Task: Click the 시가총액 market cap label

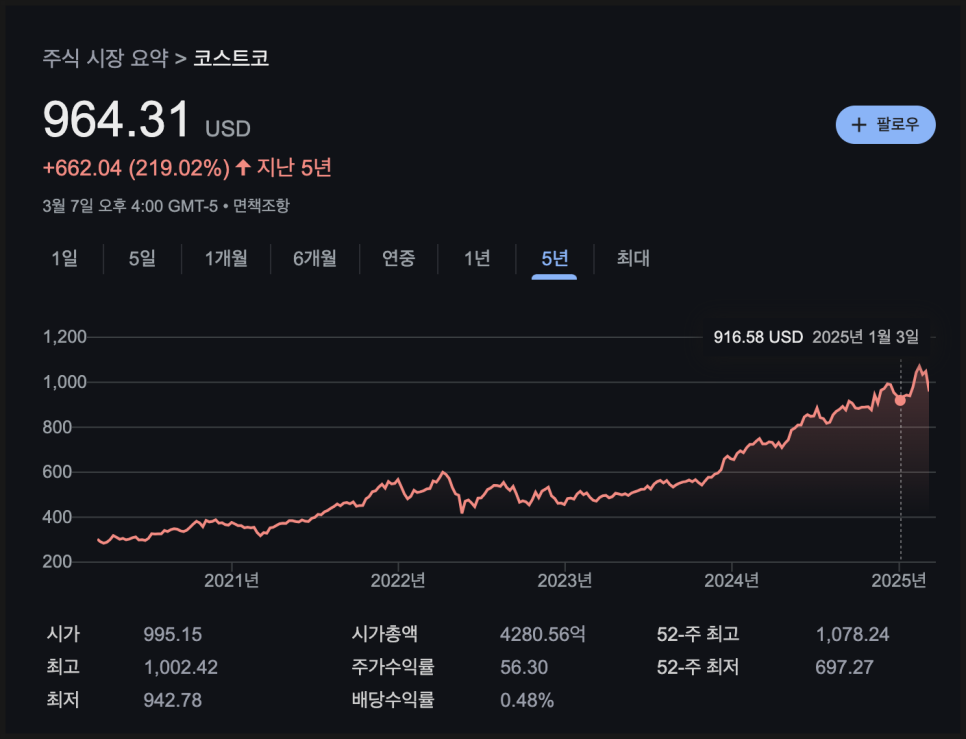Action: coord(384,634)
